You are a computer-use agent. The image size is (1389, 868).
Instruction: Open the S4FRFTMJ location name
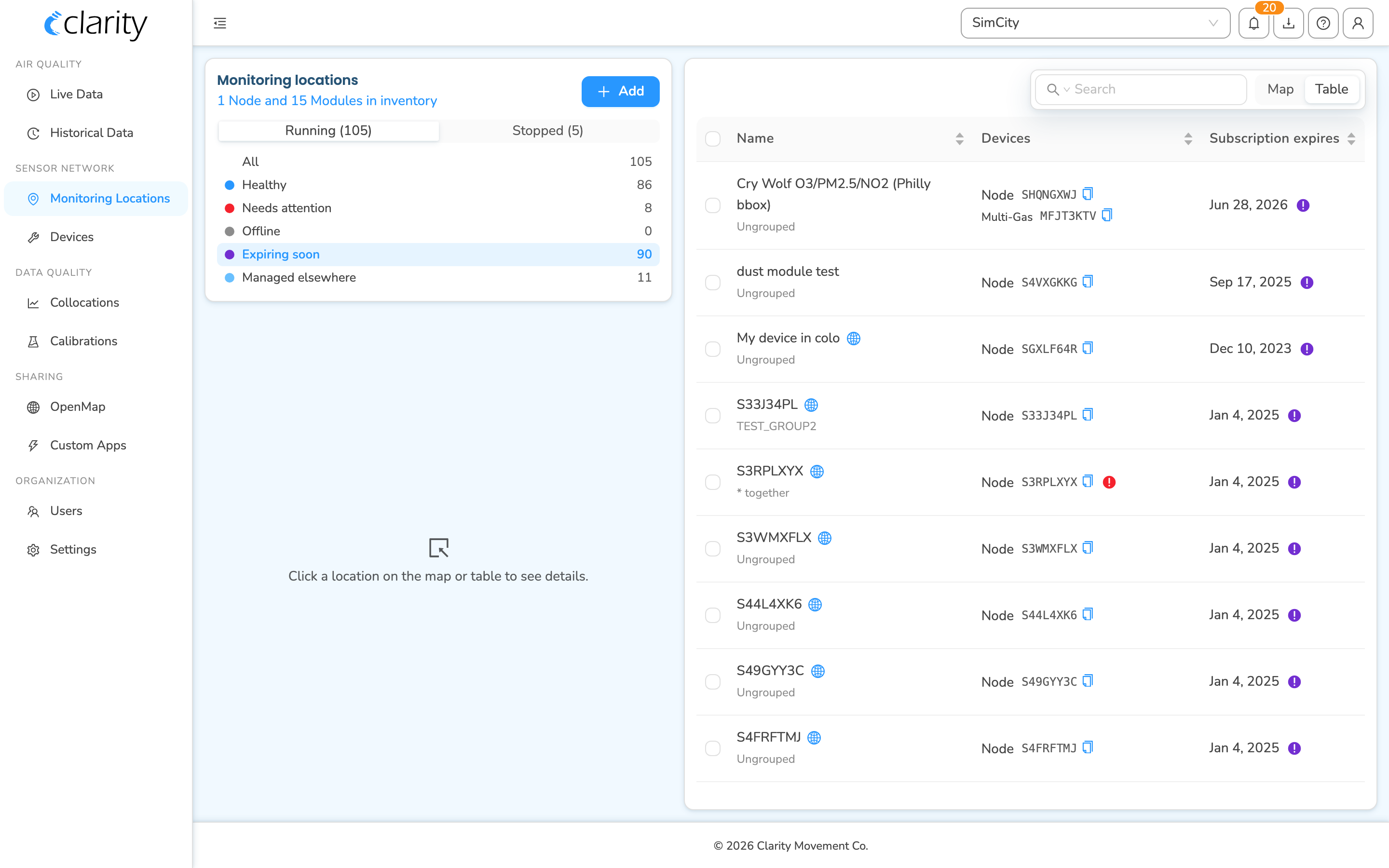click(x=769, y=737)
